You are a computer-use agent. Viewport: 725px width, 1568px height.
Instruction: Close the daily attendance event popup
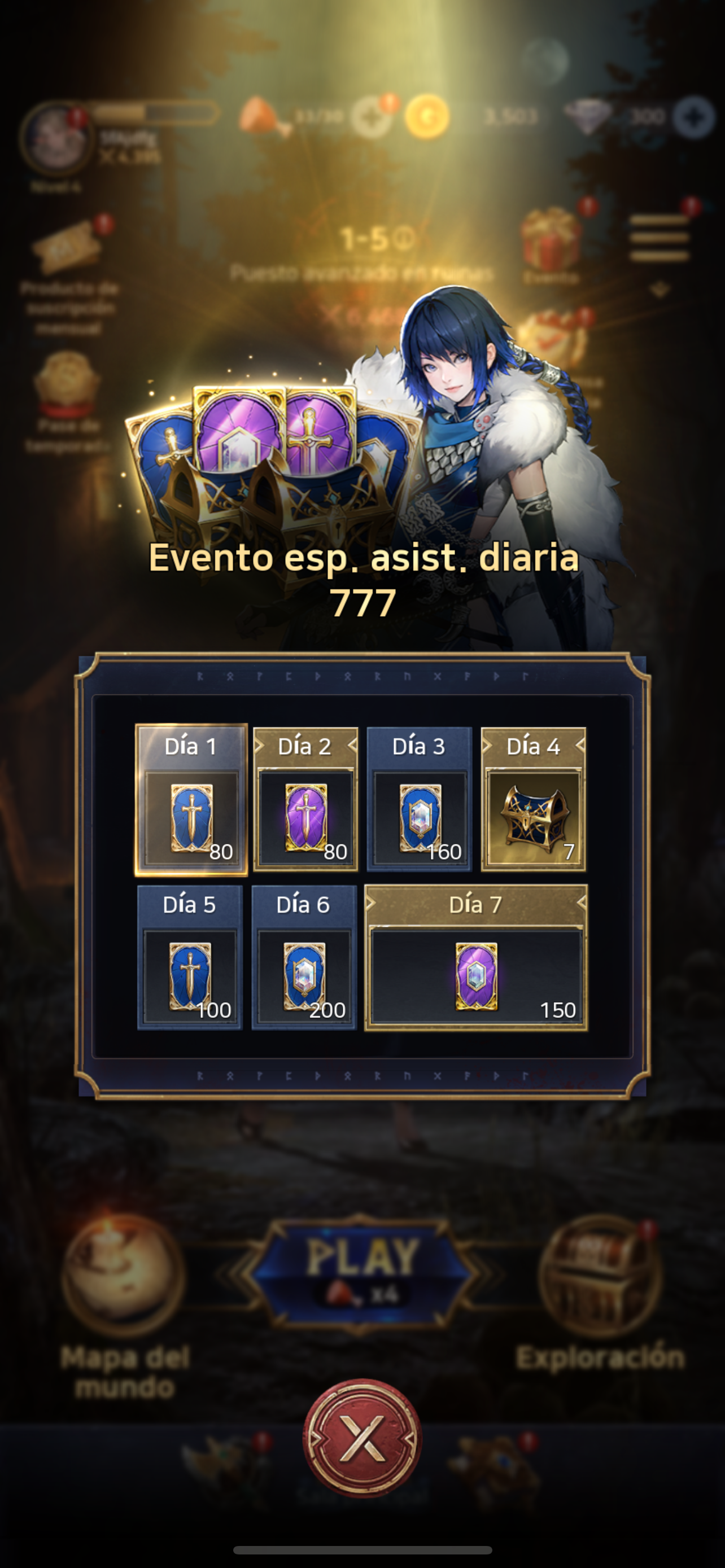point(362,1438)
